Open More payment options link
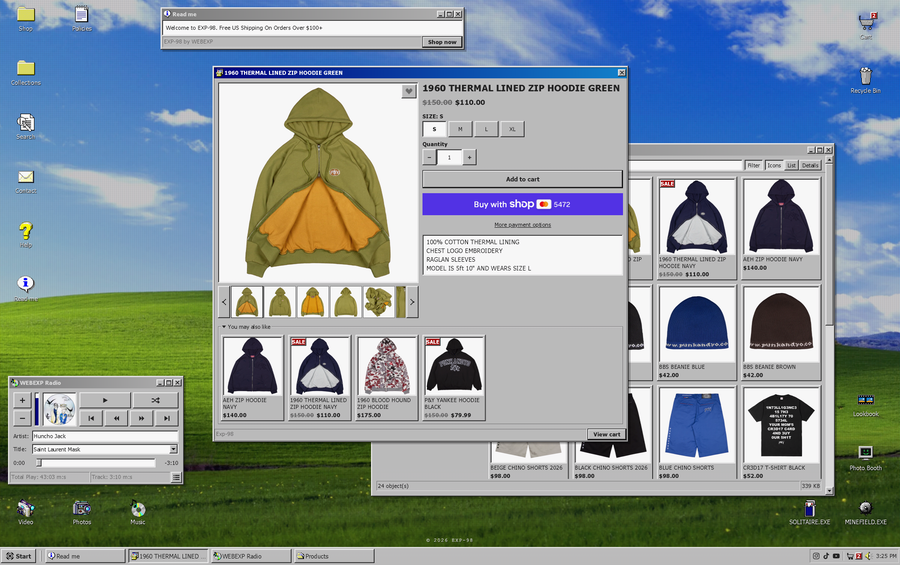This screenshot has height=565, width=900. tap(522, 225)
